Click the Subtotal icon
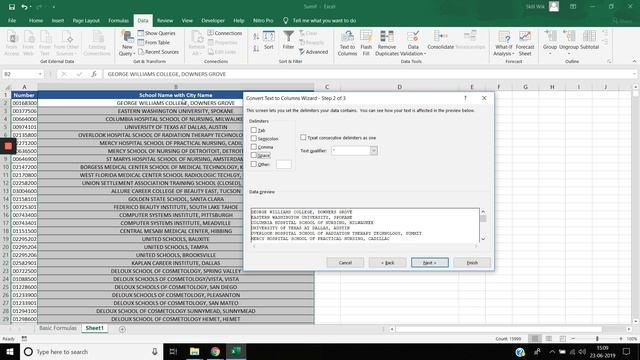Viewport: 640px width, 360px height. click(x=589, y=40)
